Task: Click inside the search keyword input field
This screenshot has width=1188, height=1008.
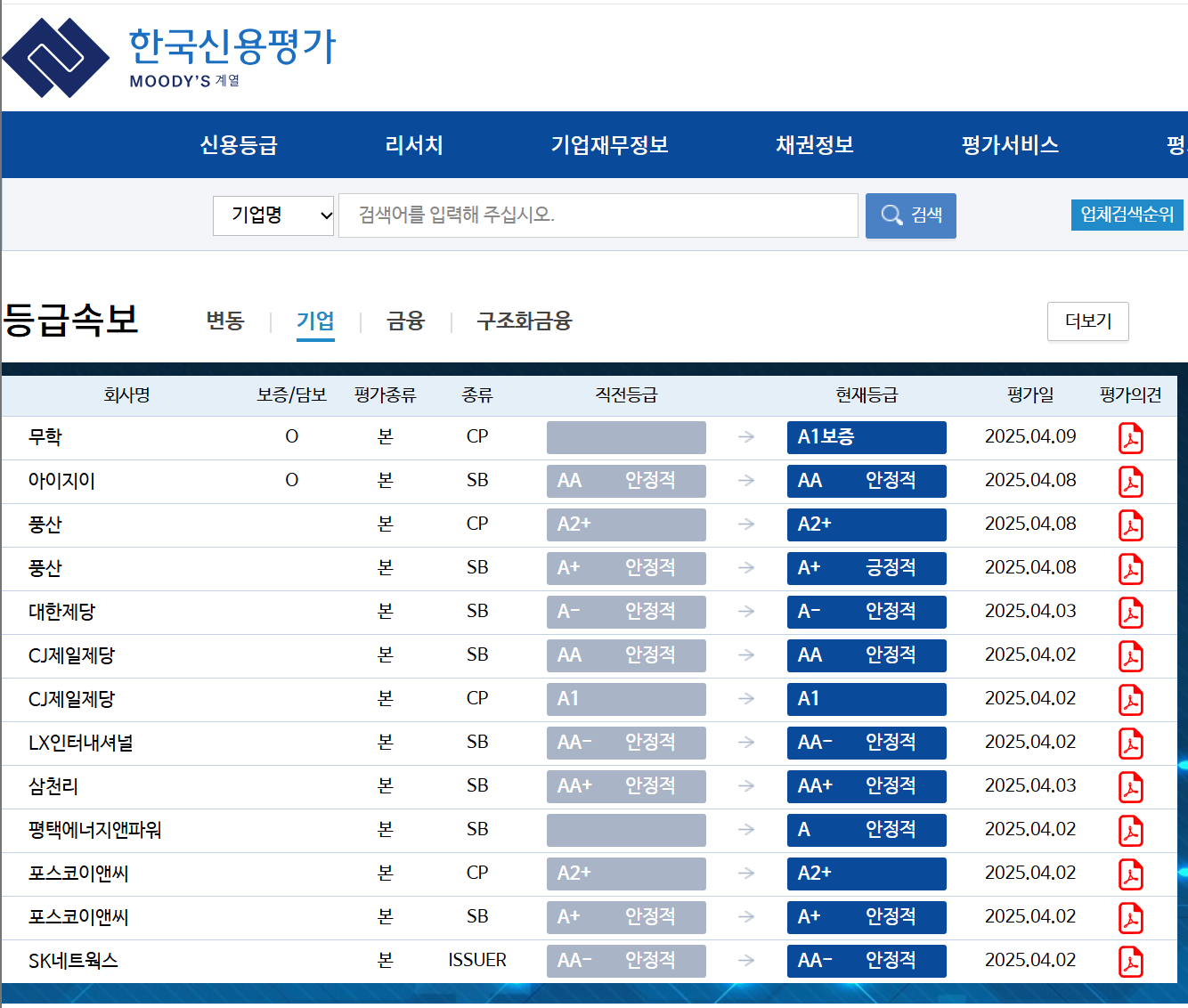Action: click(597, 215)
